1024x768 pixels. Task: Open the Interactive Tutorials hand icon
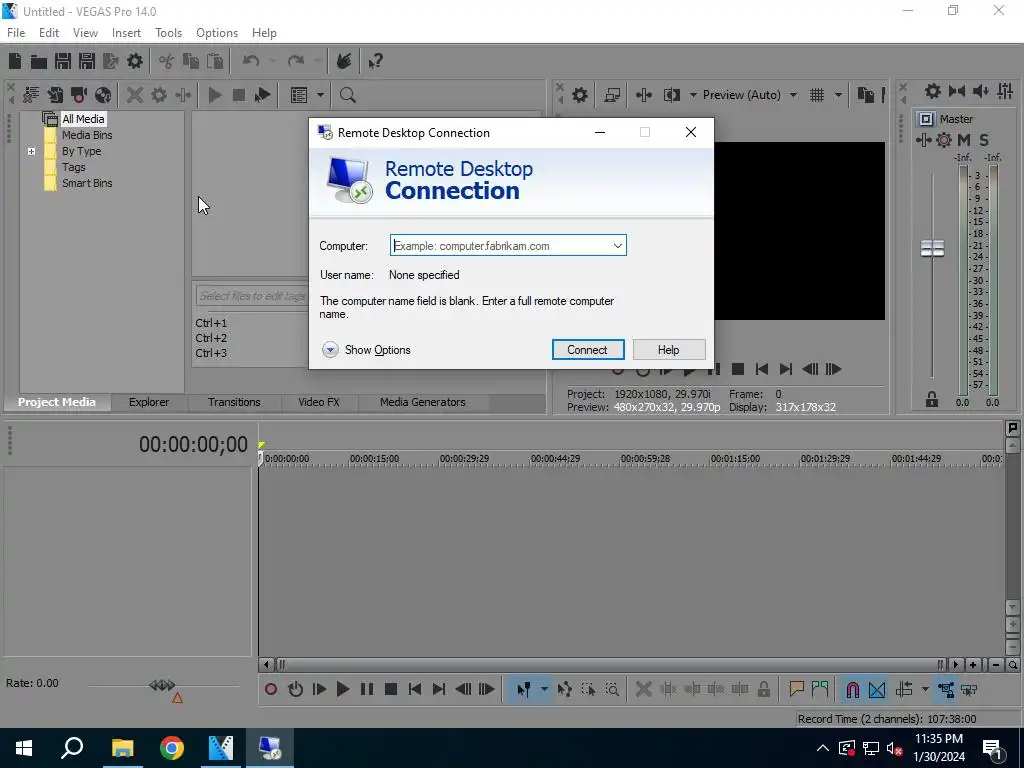[344, 61]
